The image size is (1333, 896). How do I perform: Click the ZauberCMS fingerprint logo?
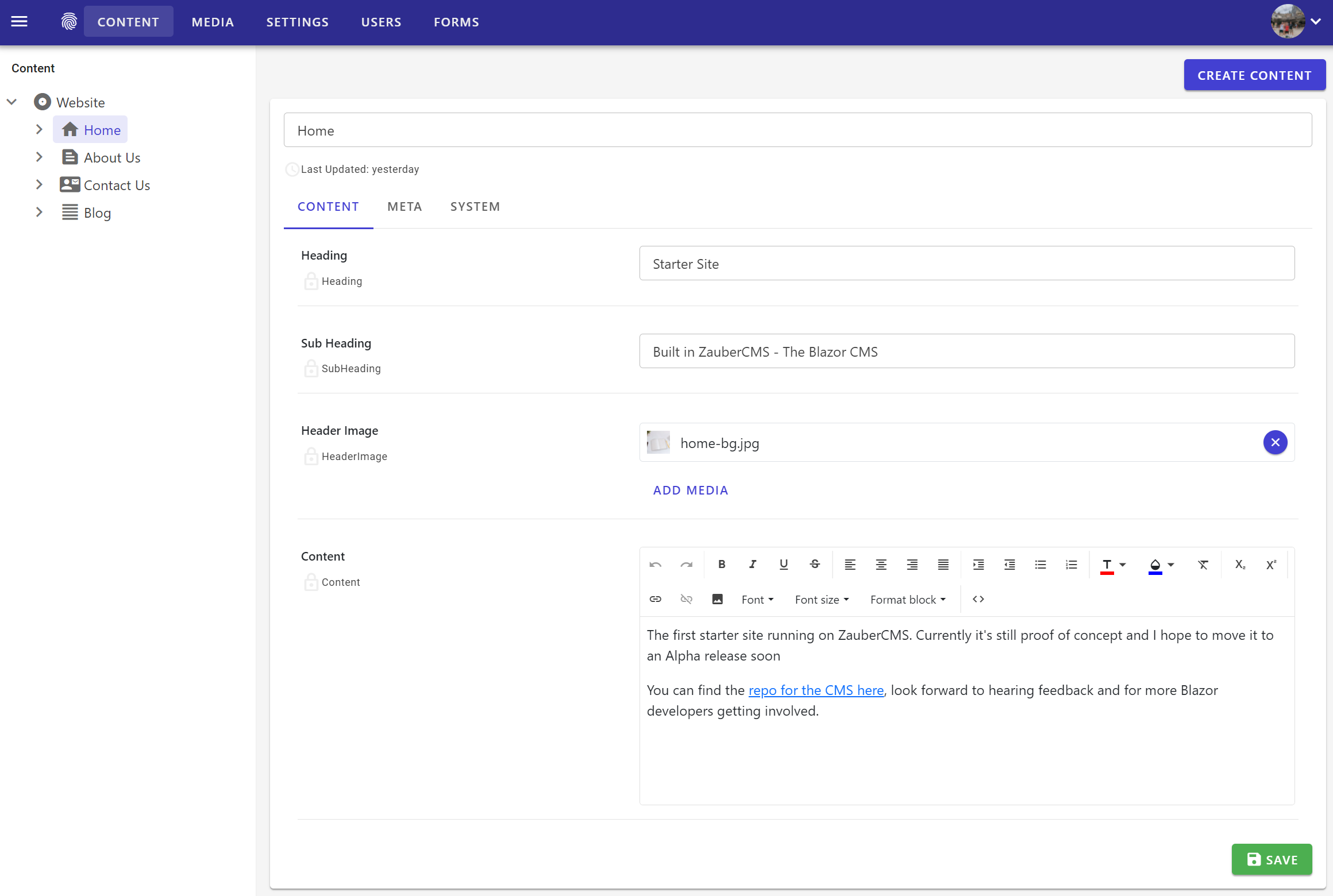(x=69, y=22)
